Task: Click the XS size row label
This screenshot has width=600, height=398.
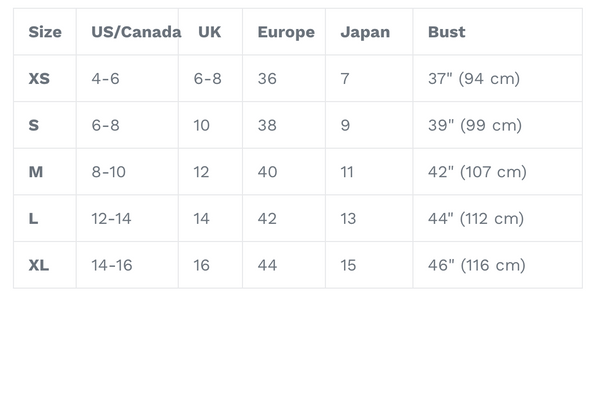Action: pos(39,79)
